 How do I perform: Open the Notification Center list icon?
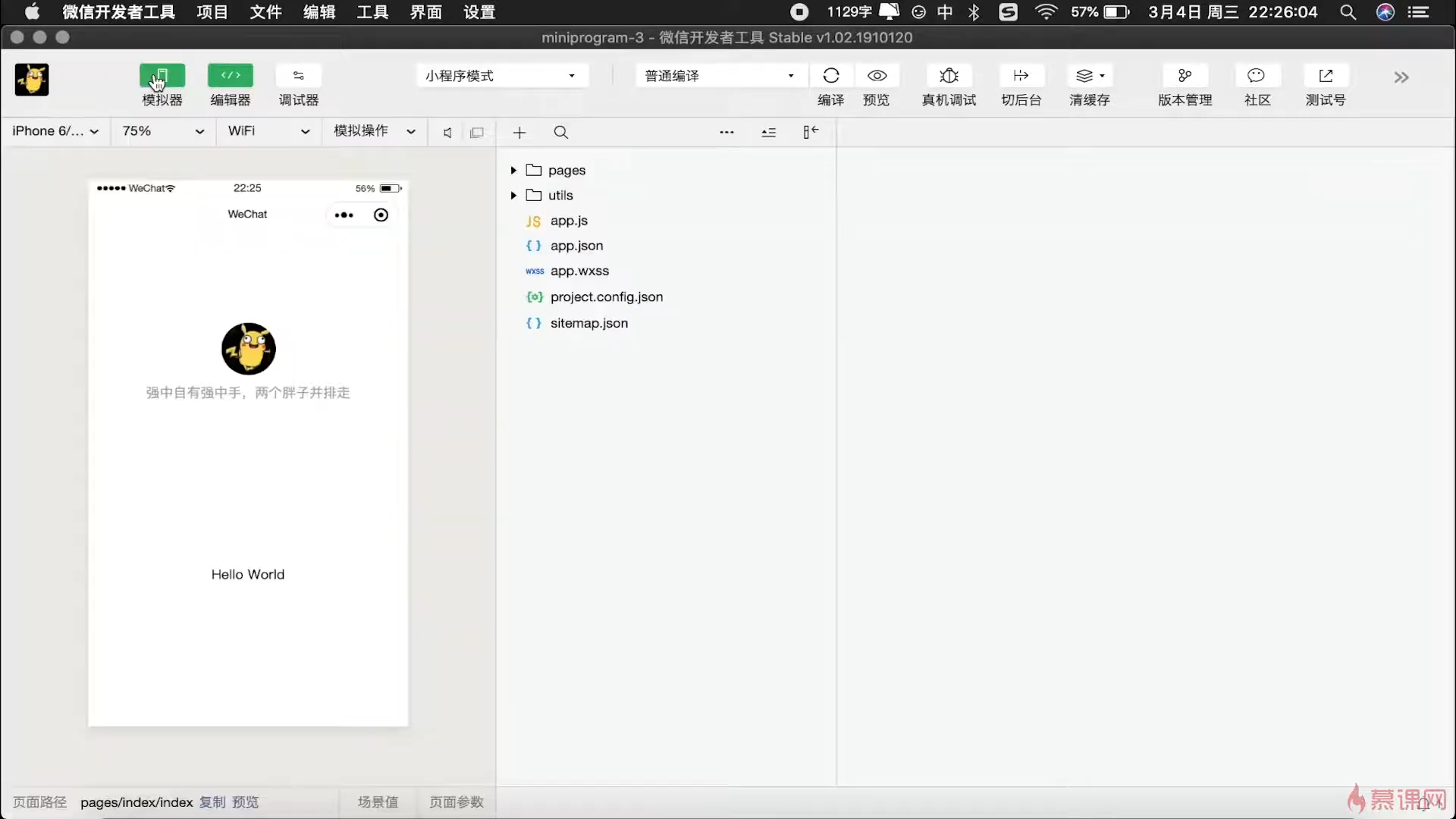coord(1418,12)
